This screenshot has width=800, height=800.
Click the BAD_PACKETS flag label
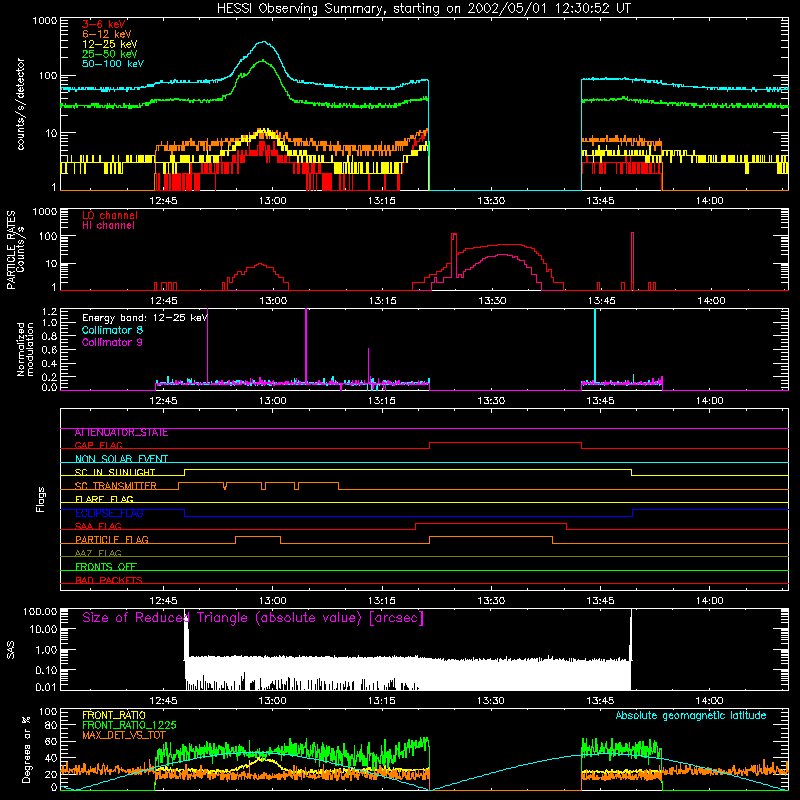(109, 580)
